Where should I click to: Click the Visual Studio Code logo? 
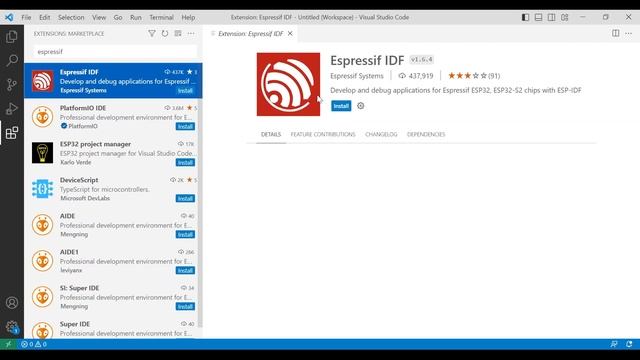coord(9,17)
